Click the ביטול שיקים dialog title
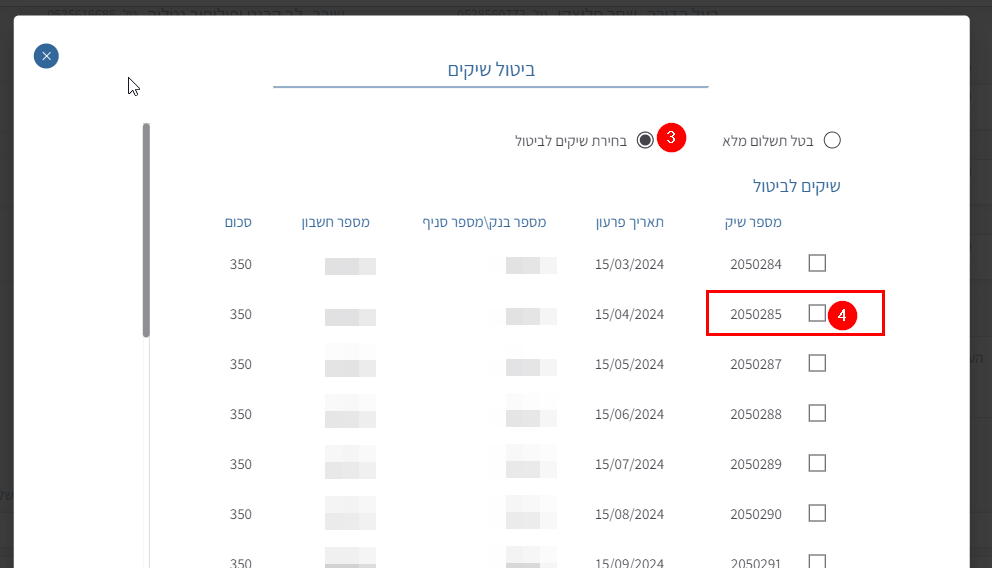Viewport: 992px width, 568px height. coord(491,70)
